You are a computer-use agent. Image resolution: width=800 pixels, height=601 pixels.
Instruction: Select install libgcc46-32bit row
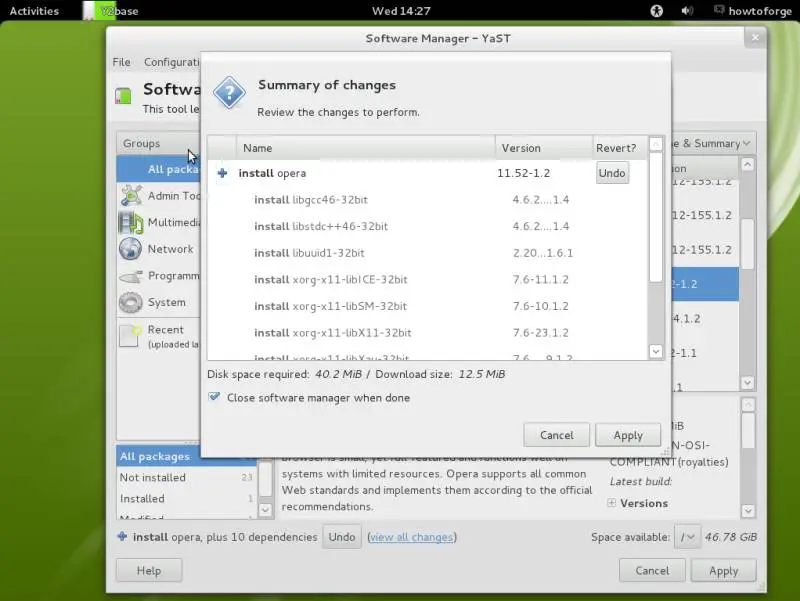(x=428, y=199)
